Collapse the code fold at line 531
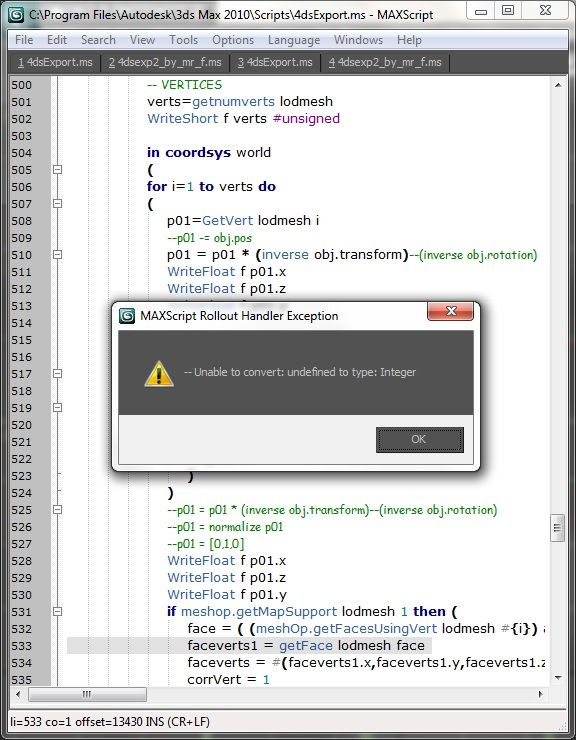The image size is (576, 740). pyautogui.click(x=57, y=611)
